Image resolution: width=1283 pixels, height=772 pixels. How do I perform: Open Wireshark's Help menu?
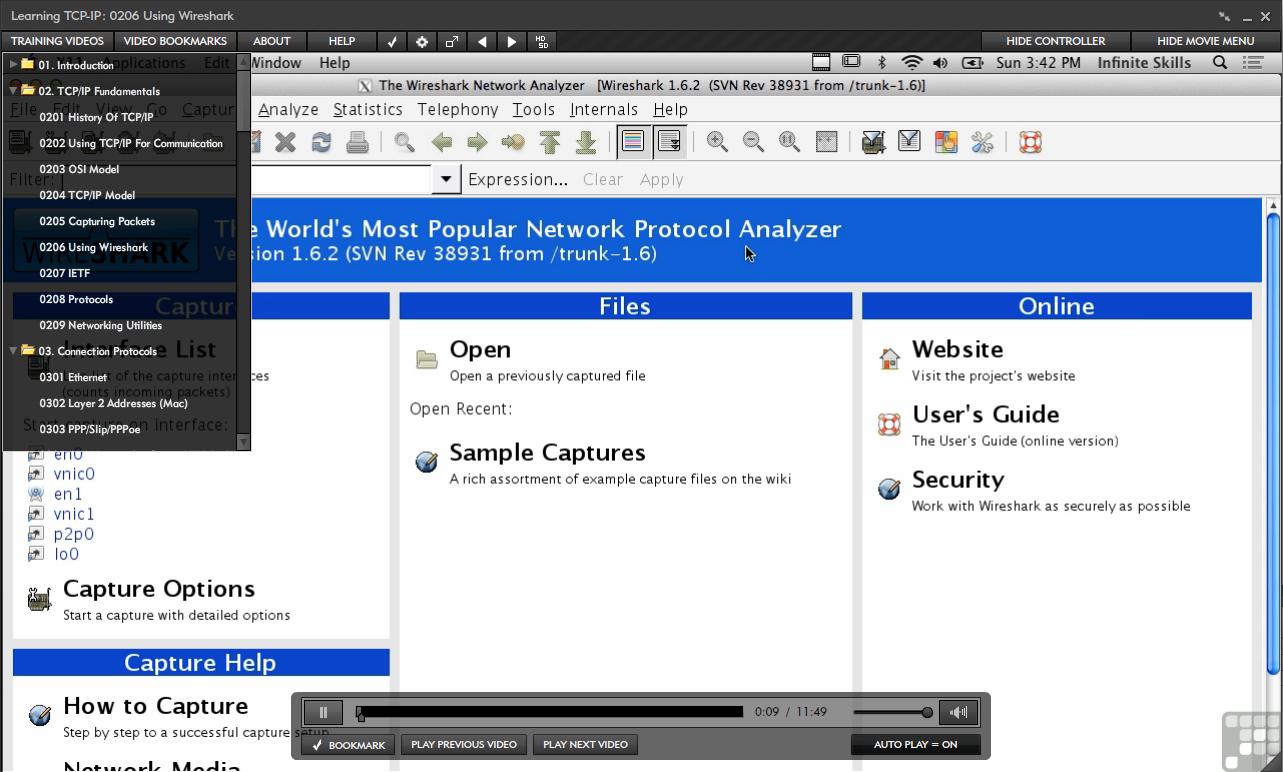click(670, 110)
